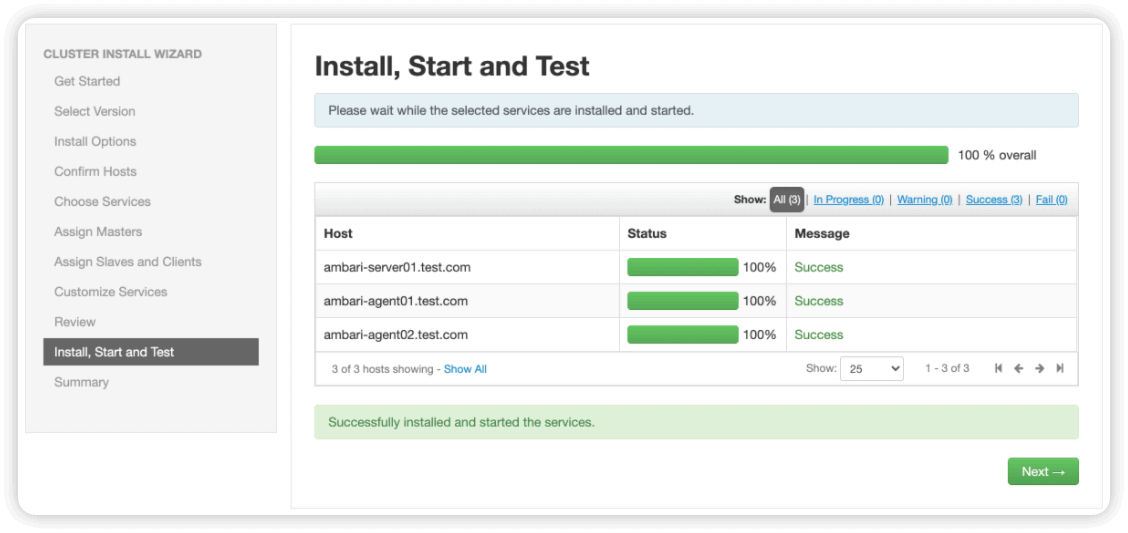Filter hosts by In Progress (0)
The height and width of the screenshot is (533, 1128).
(x=849, y=200)
